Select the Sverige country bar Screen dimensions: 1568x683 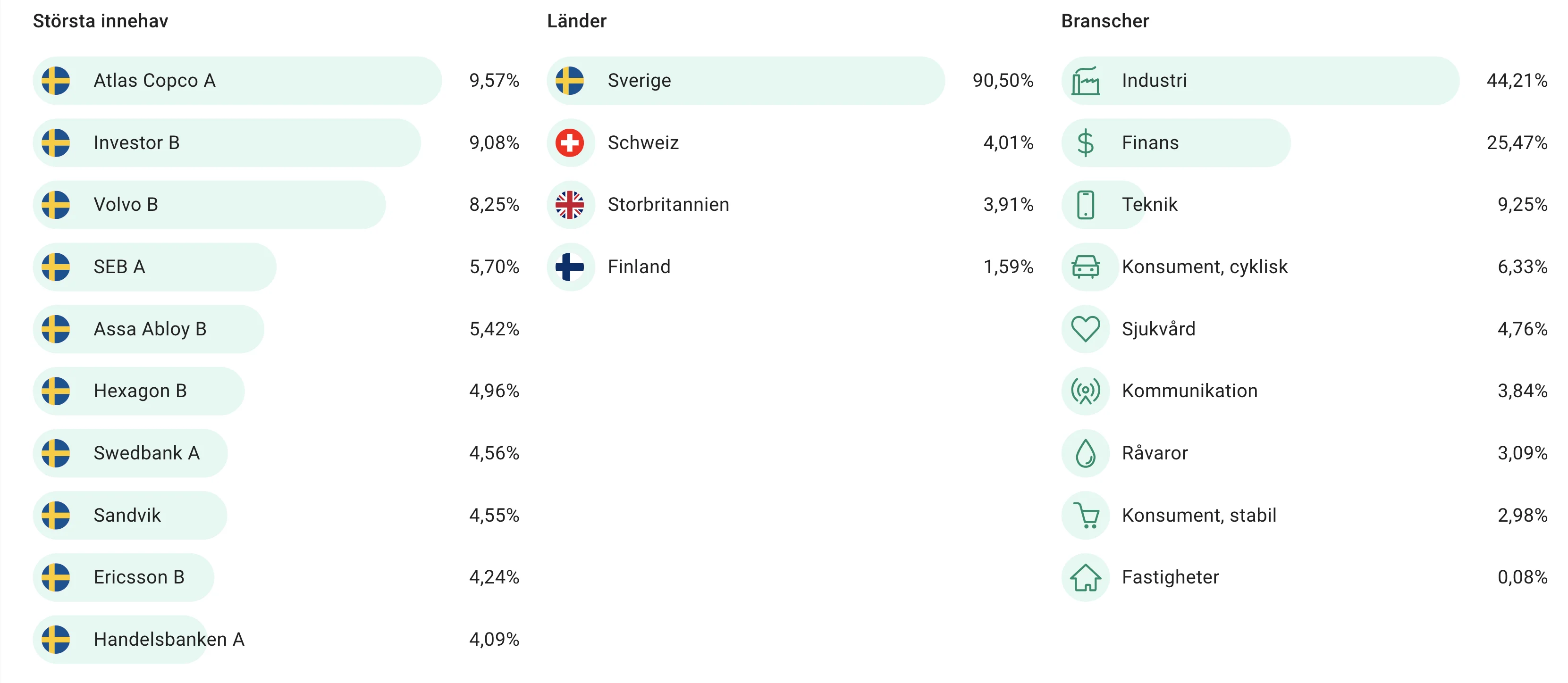(746, 81)
